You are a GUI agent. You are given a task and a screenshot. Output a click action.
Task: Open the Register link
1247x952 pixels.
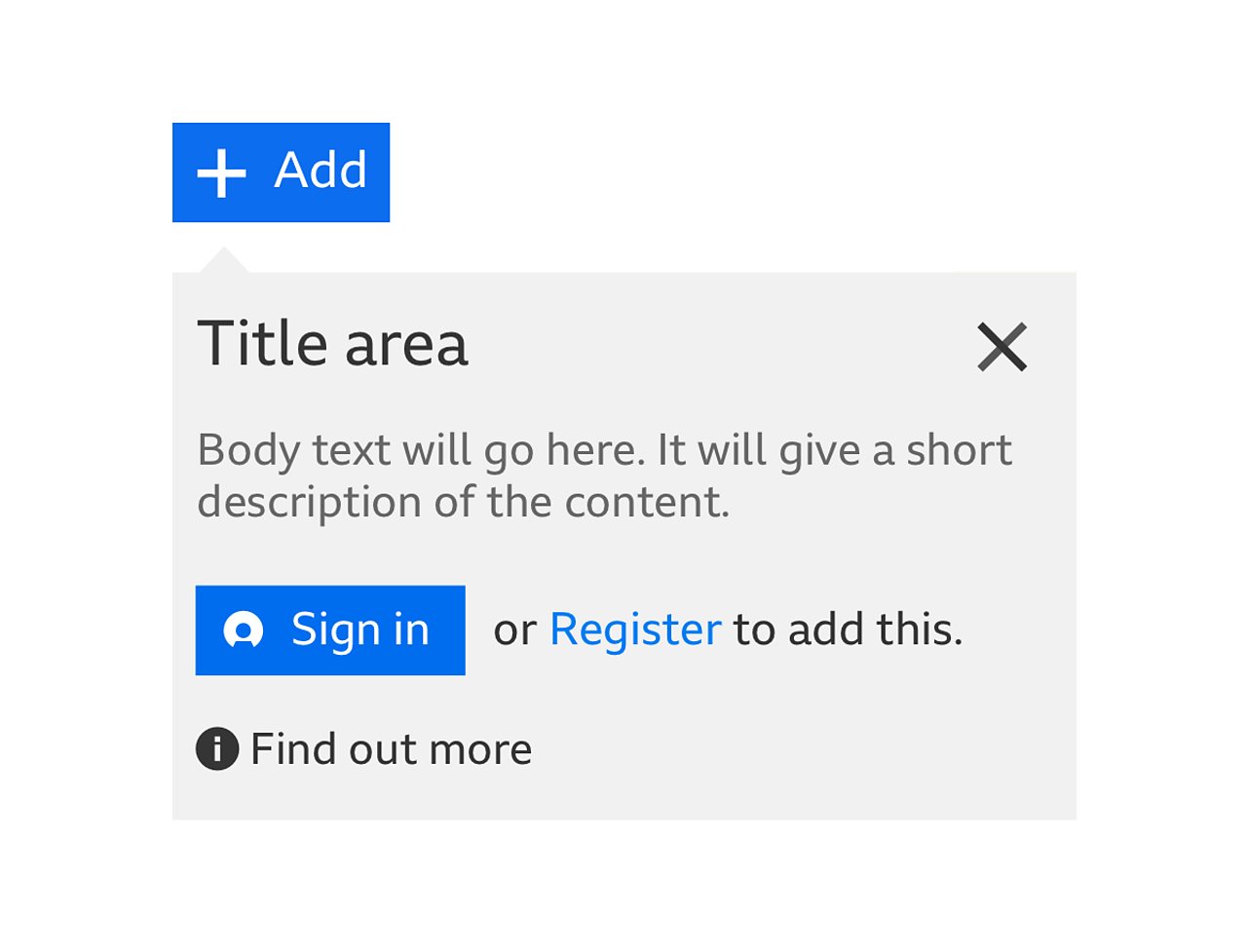coord(635,629)
